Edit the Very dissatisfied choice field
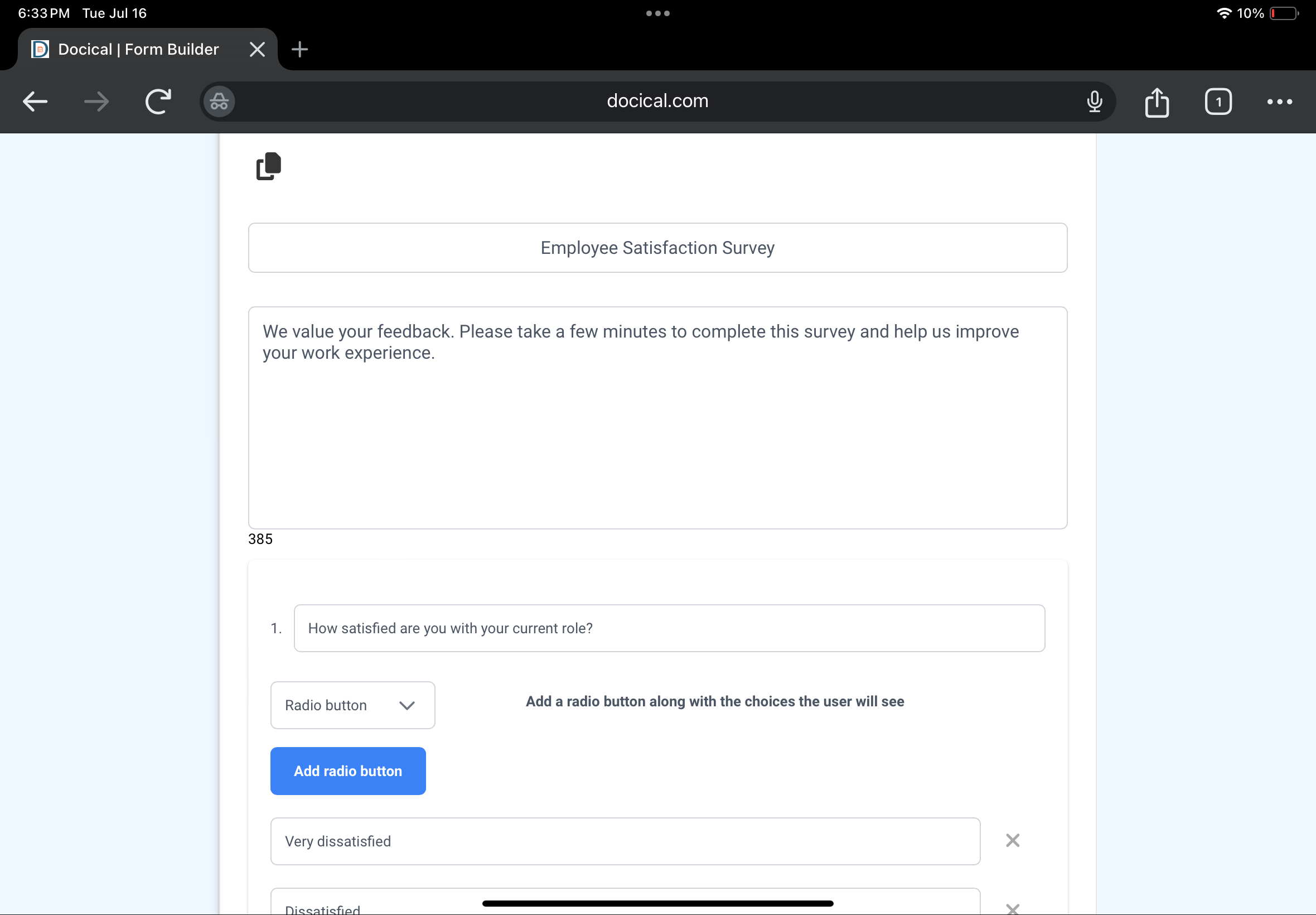The height and width of the screenshot is (915, 1316). tap(625, 841)
